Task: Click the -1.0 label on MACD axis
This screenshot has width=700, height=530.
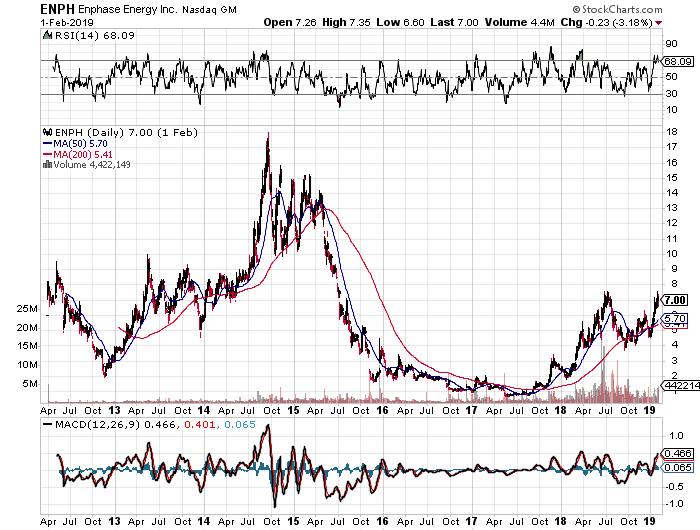Action: (x=674, y=504)
